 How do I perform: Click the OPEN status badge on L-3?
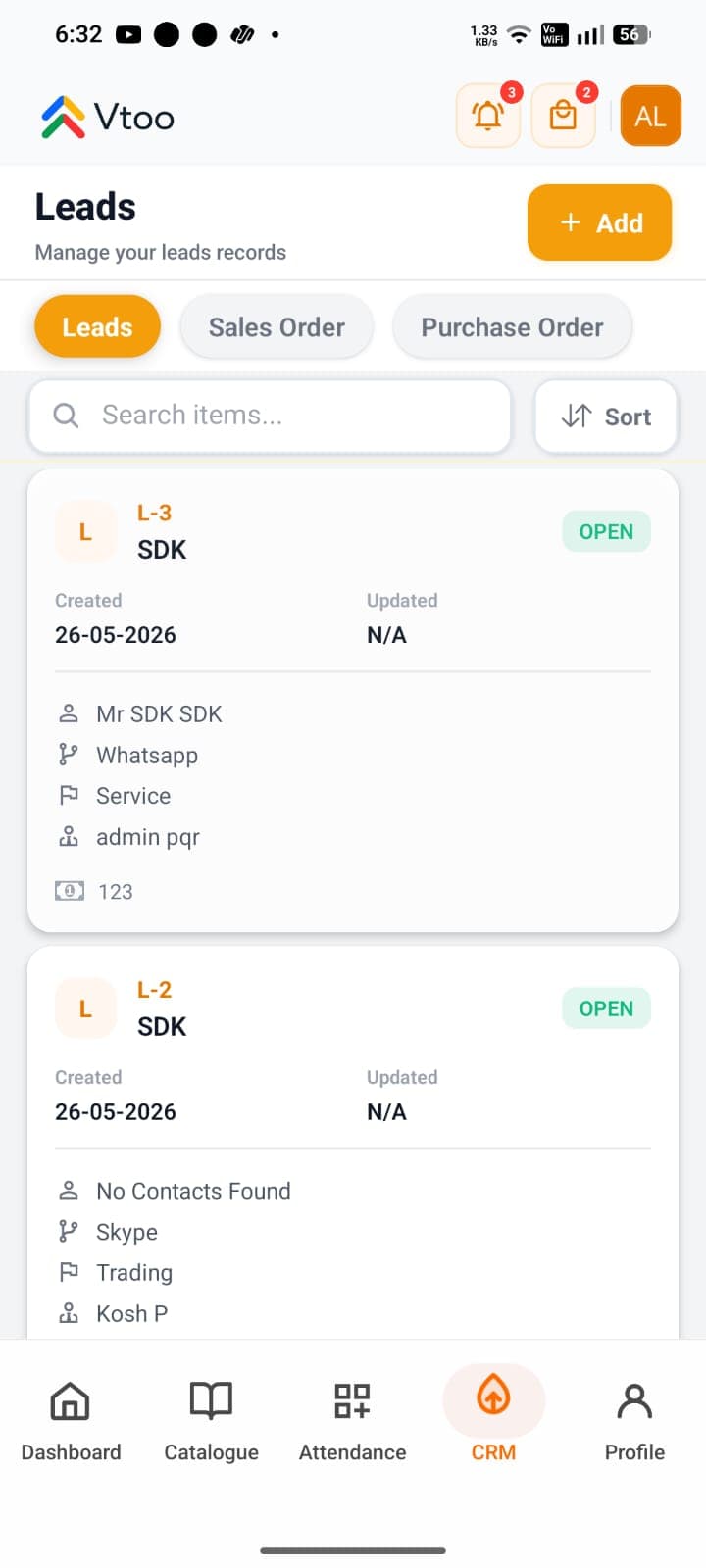(606, 532)
